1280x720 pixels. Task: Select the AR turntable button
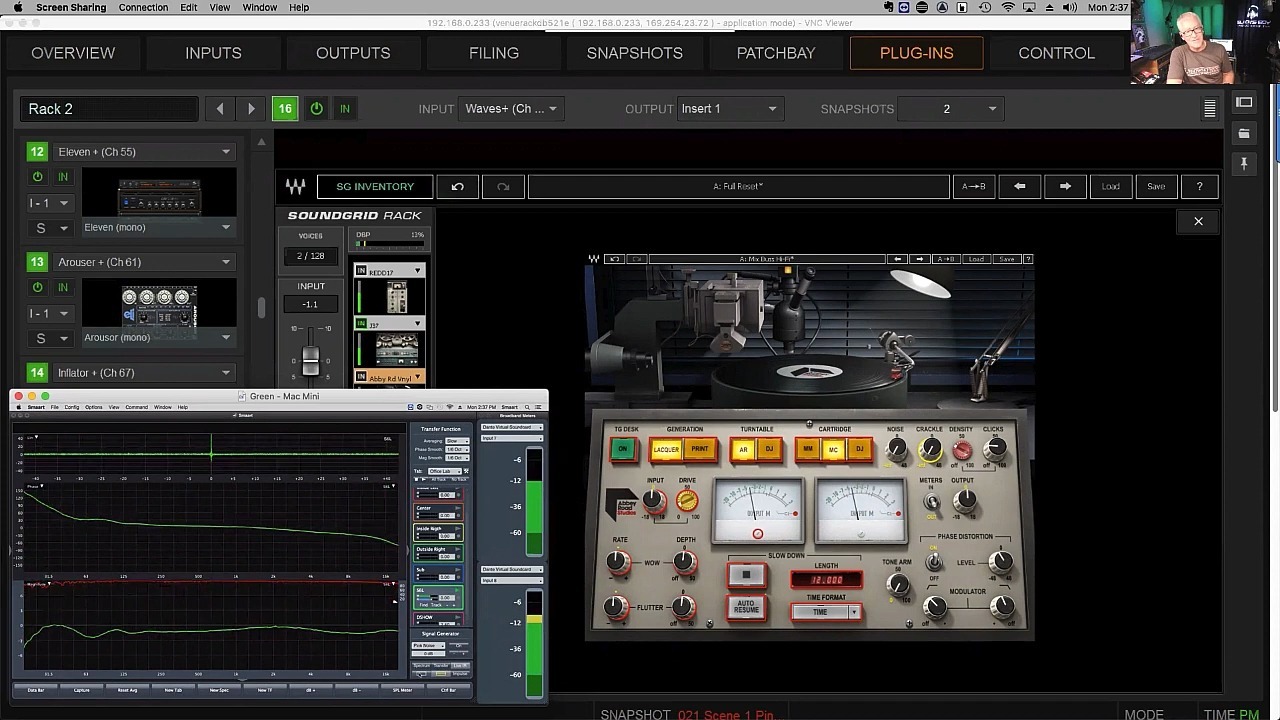click(743, 450)
